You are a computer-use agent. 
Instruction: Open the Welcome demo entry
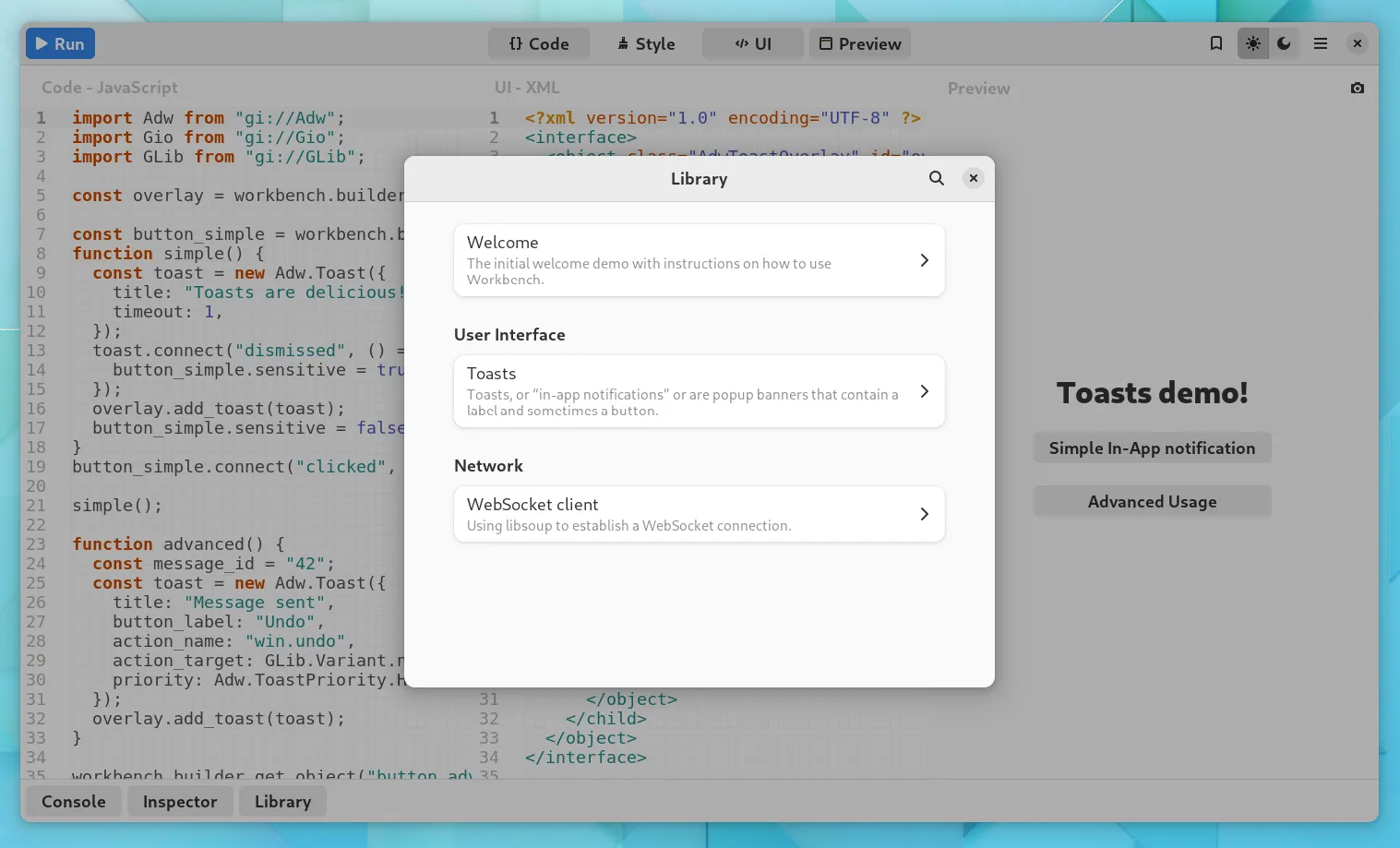699,260
